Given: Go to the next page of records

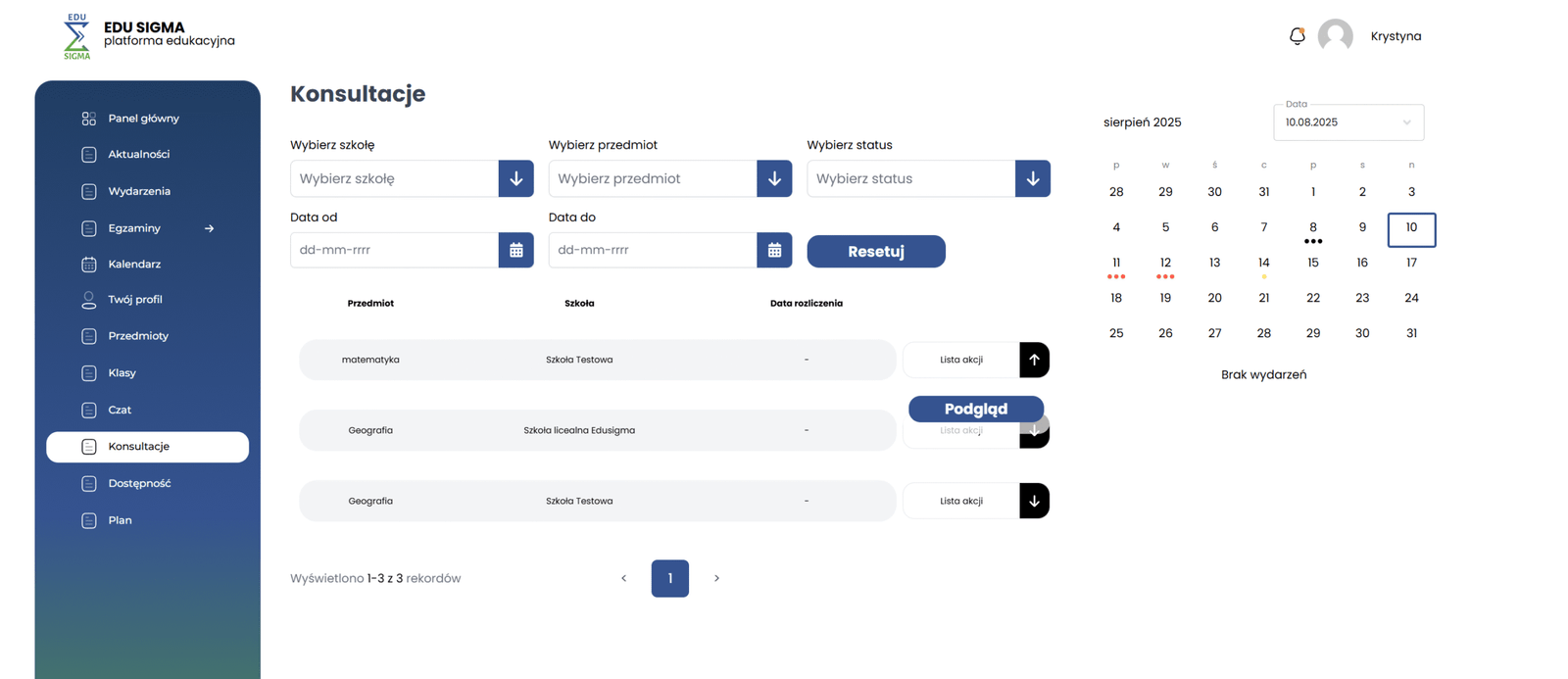Looking at the screenshot, I should tap(716, 578).
